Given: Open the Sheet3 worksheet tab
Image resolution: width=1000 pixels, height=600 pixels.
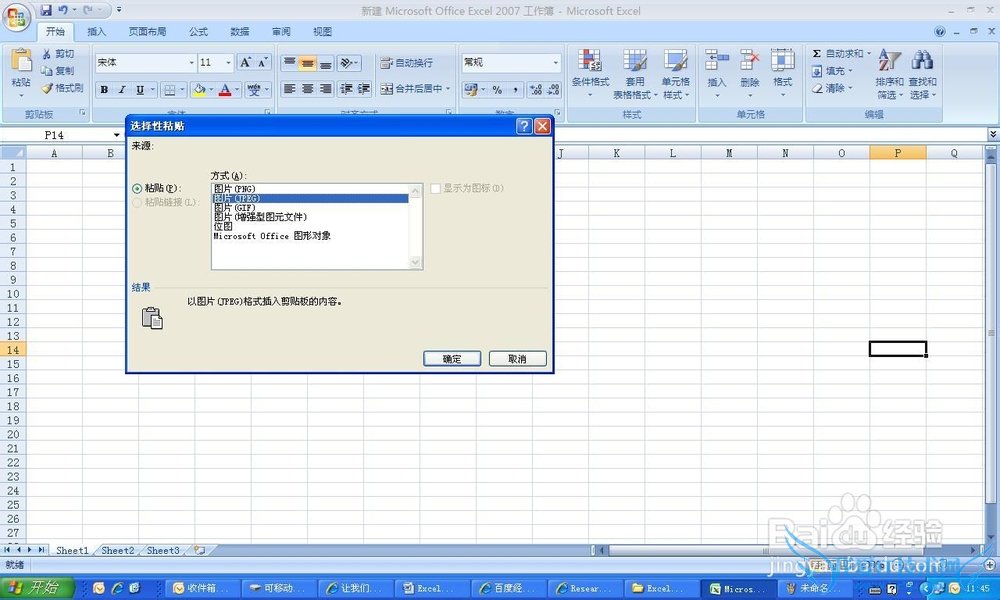Looking at the screenshot, I should (163, 550).
